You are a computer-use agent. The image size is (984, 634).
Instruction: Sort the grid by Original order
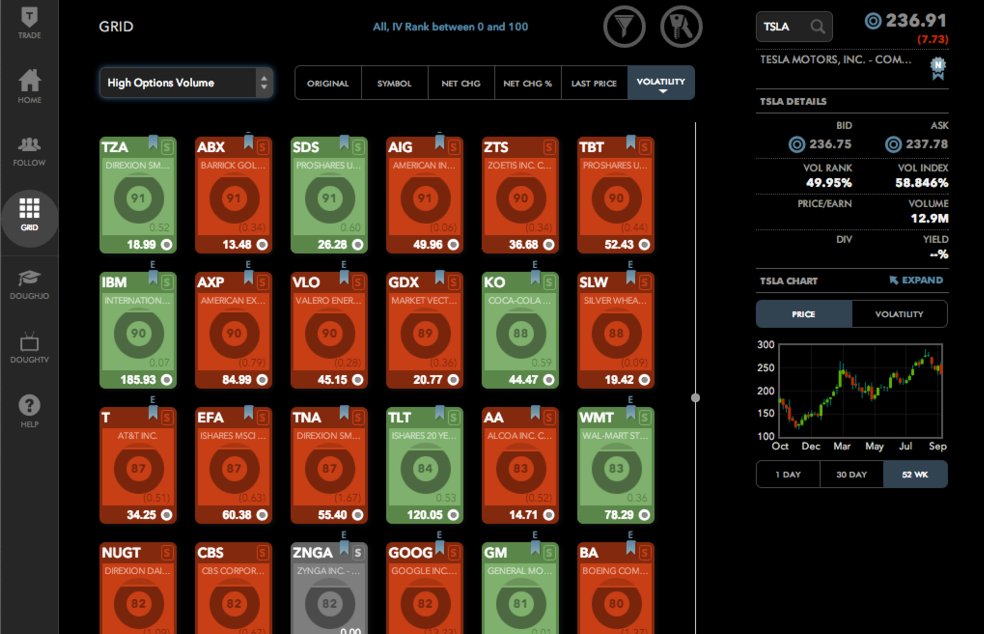click(328, 83)
